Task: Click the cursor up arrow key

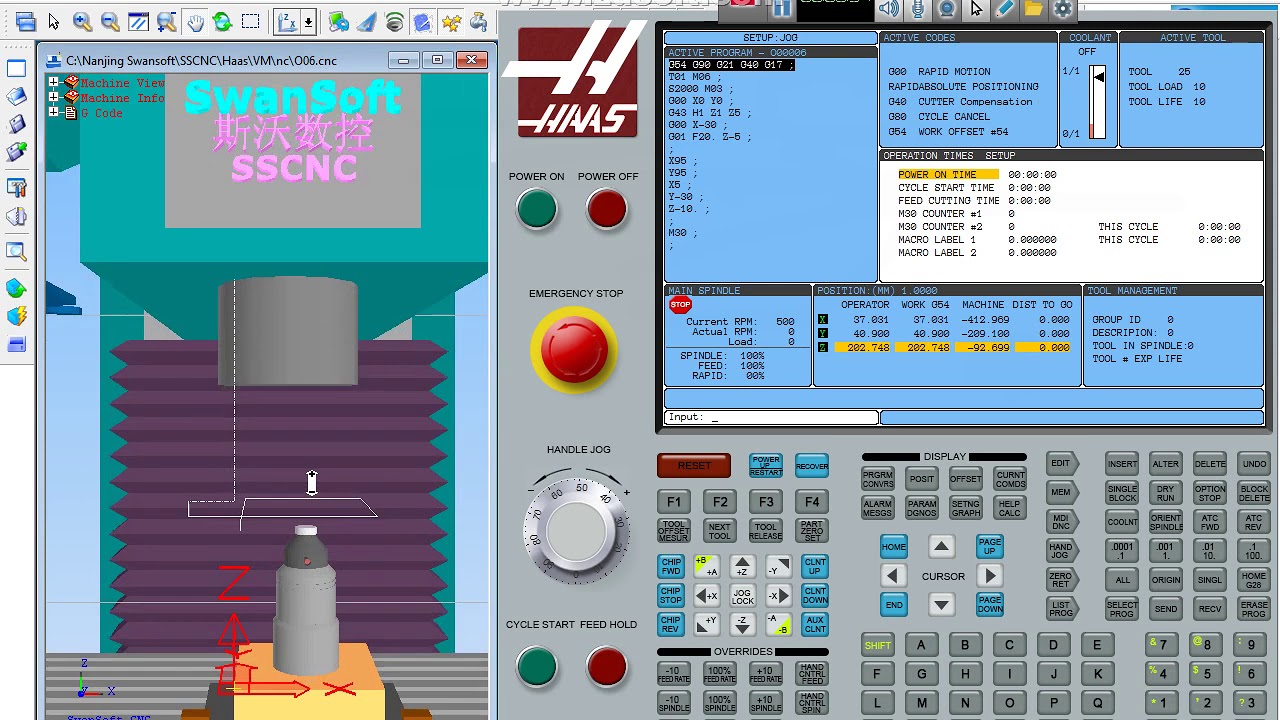Action: (x=941, y=547)
